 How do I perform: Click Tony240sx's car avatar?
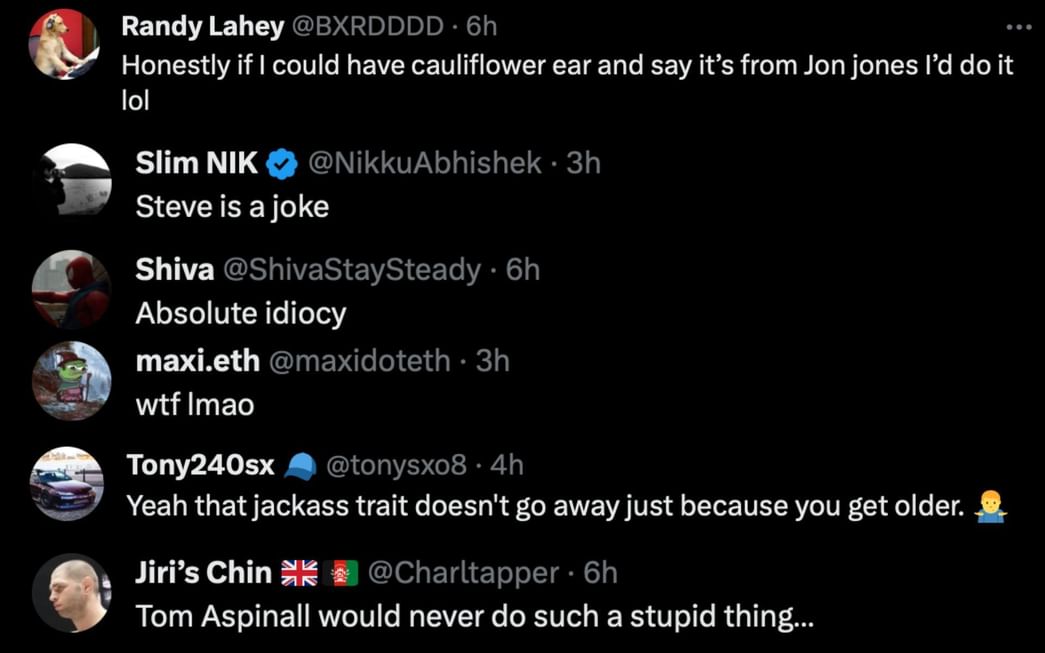tap(67, 484)
